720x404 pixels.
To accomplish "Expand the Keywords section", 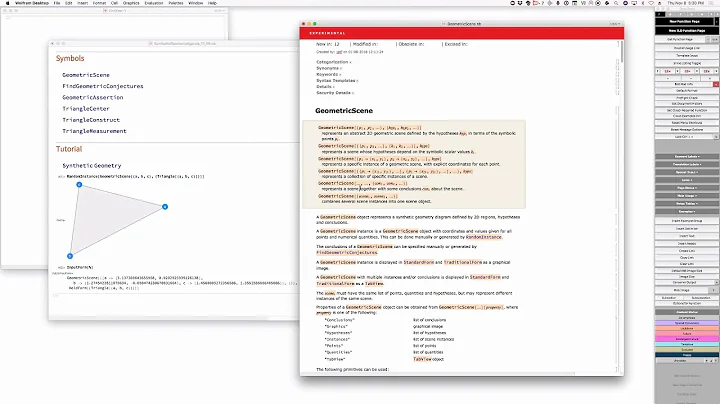I will click(x=328, y=74).
